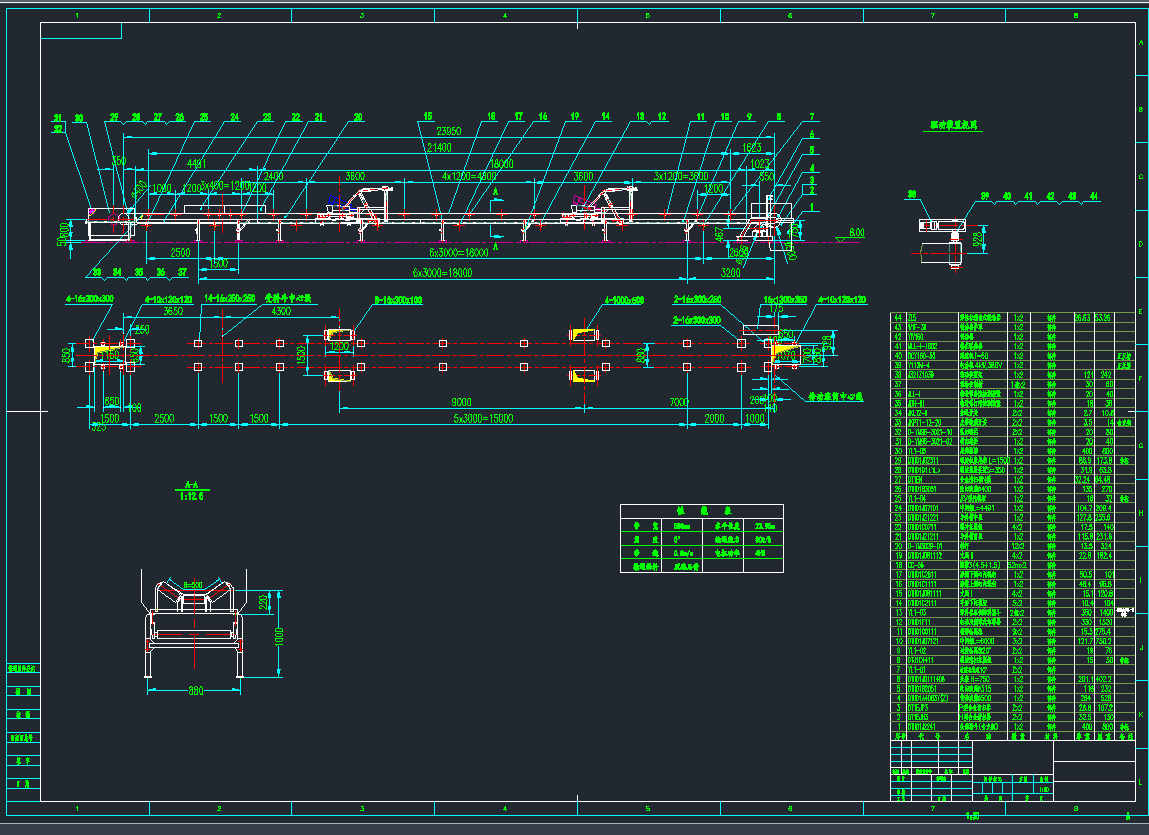Select the 4x1200=4800 spacing dimension
This screenshot has height=835, width=1149.
click(x=468, y=177)
